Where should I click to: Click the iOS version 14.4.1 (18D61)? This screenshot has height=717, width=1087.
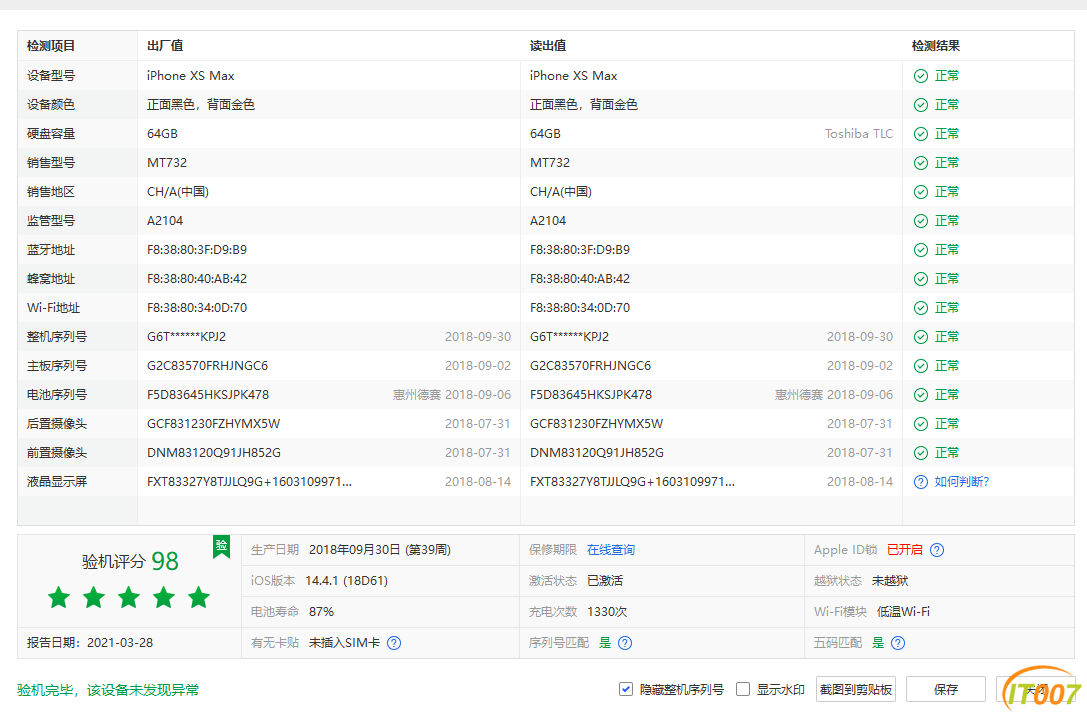347,581
